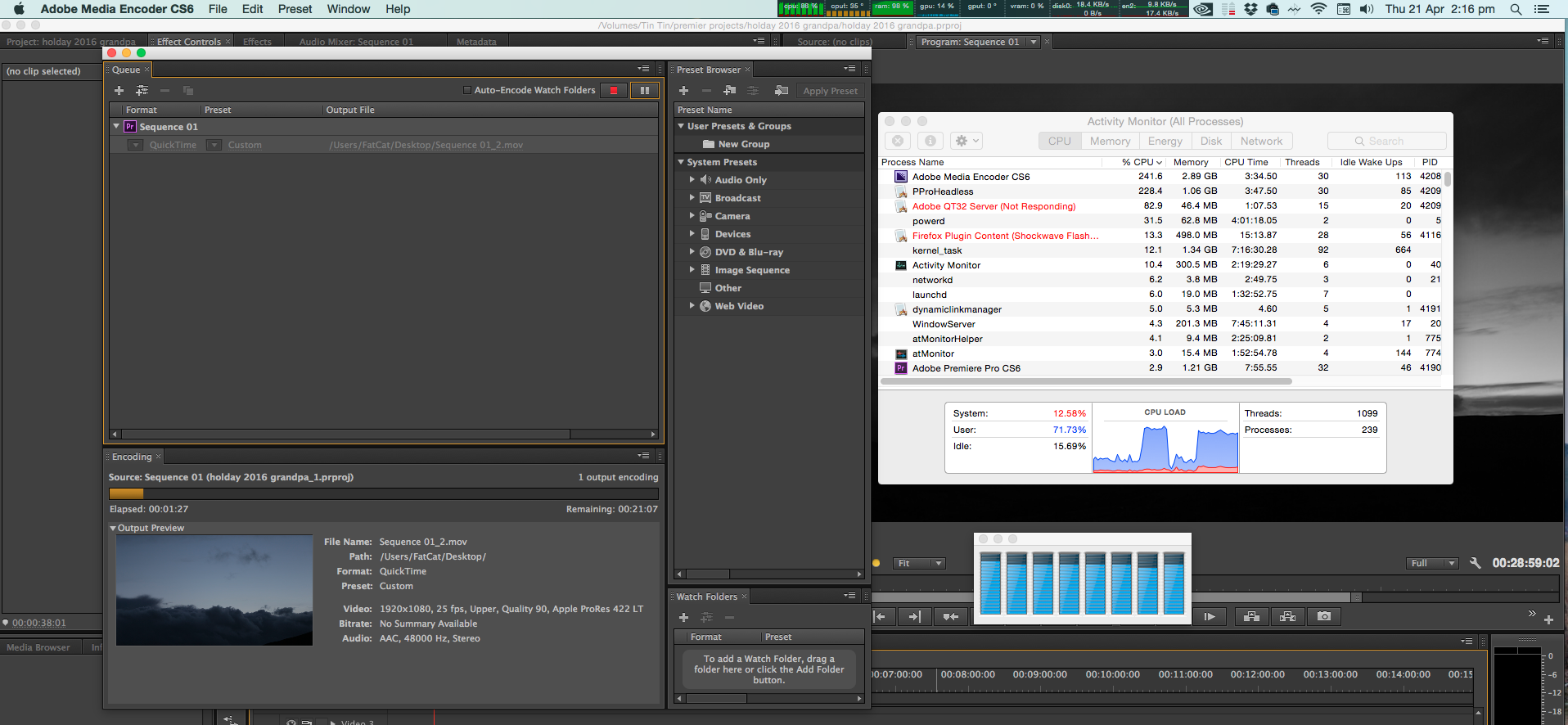1568x725 pixels.
Task: Expand the Web Video presets
Action: coord(692,305)
